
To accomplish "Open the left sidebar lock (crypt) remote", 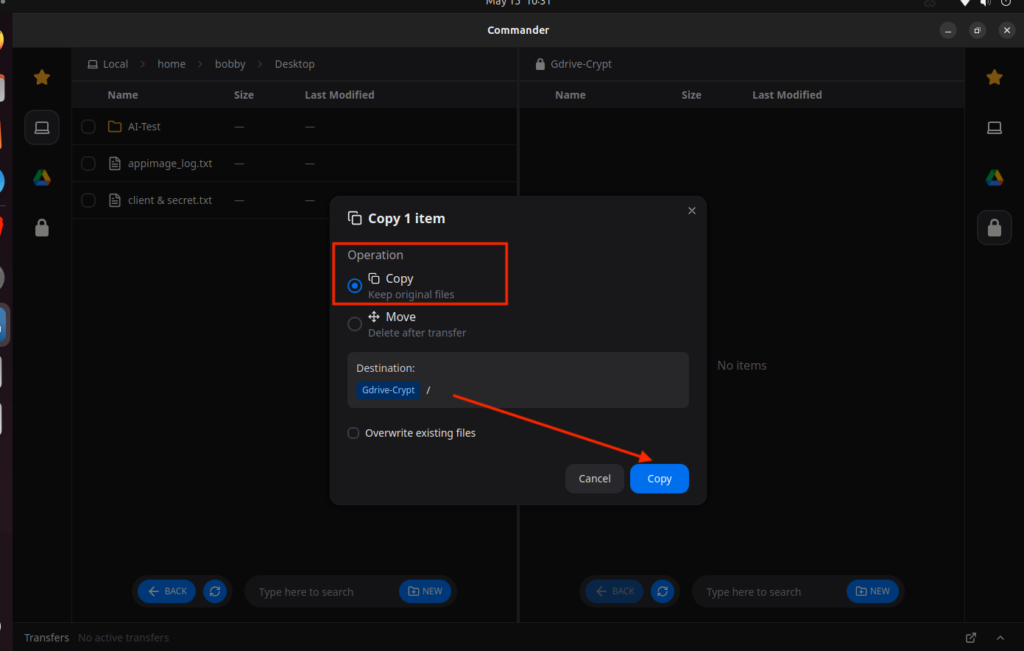I will [42, 228].
